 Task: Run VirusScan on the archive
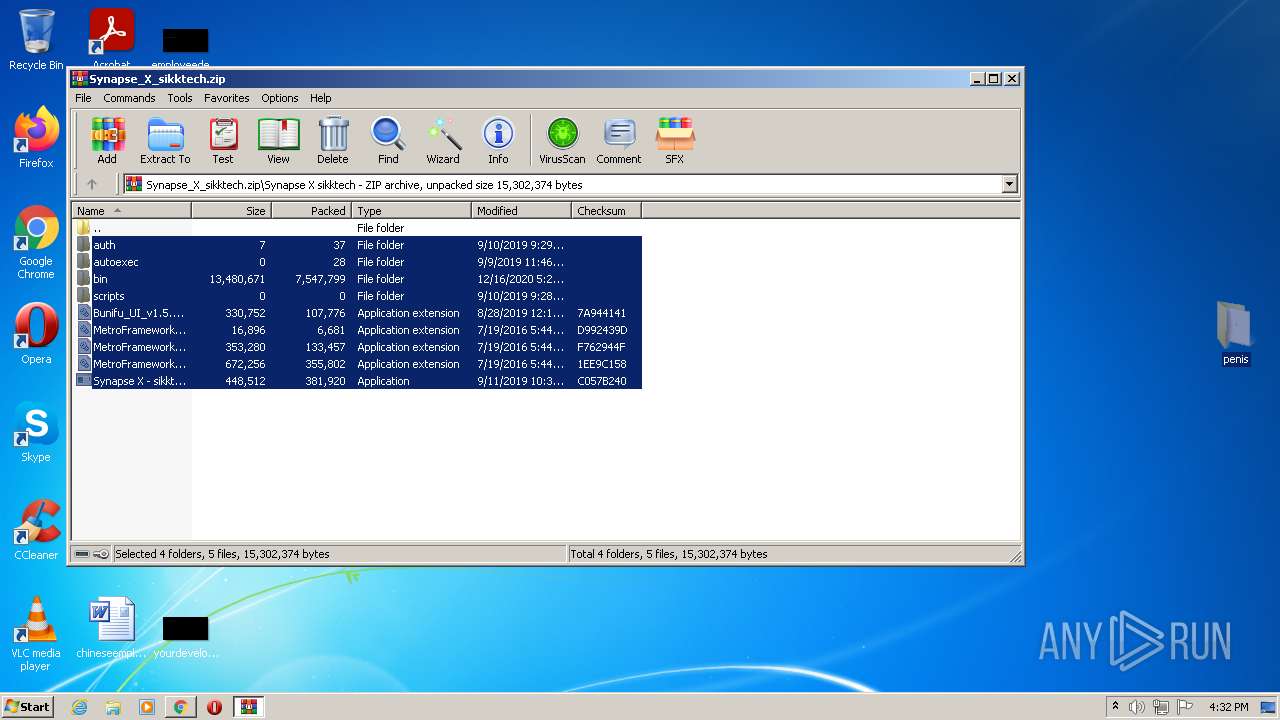(x=562, y=141)
